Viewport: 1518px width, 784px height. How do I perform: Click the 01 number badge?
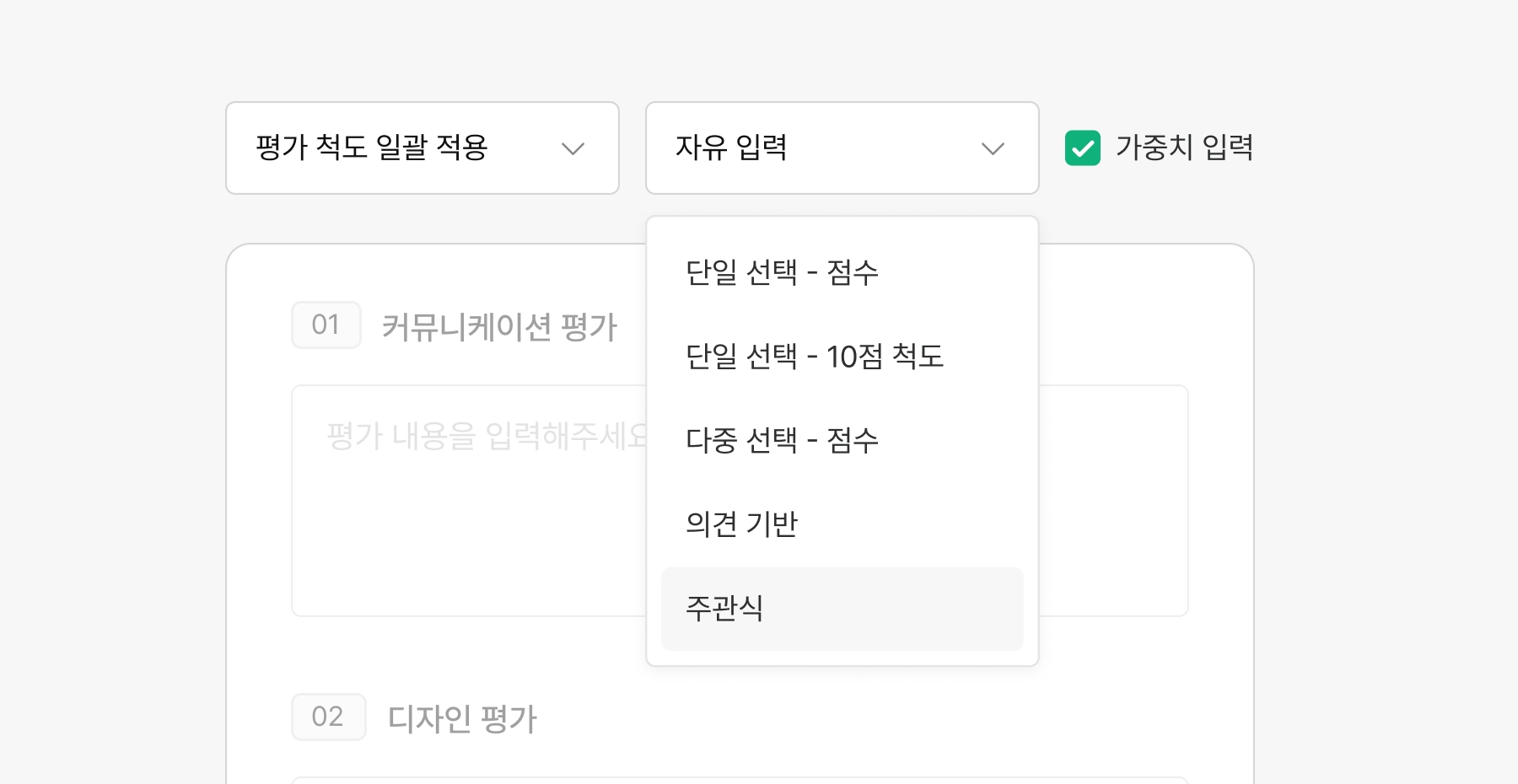pyautogui.click(x=326, y=325)
